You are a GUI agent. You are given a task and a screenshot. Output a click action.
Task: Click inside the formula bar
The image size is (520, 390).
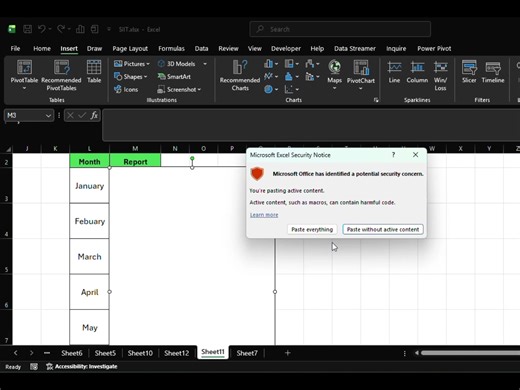coord(310,125)
